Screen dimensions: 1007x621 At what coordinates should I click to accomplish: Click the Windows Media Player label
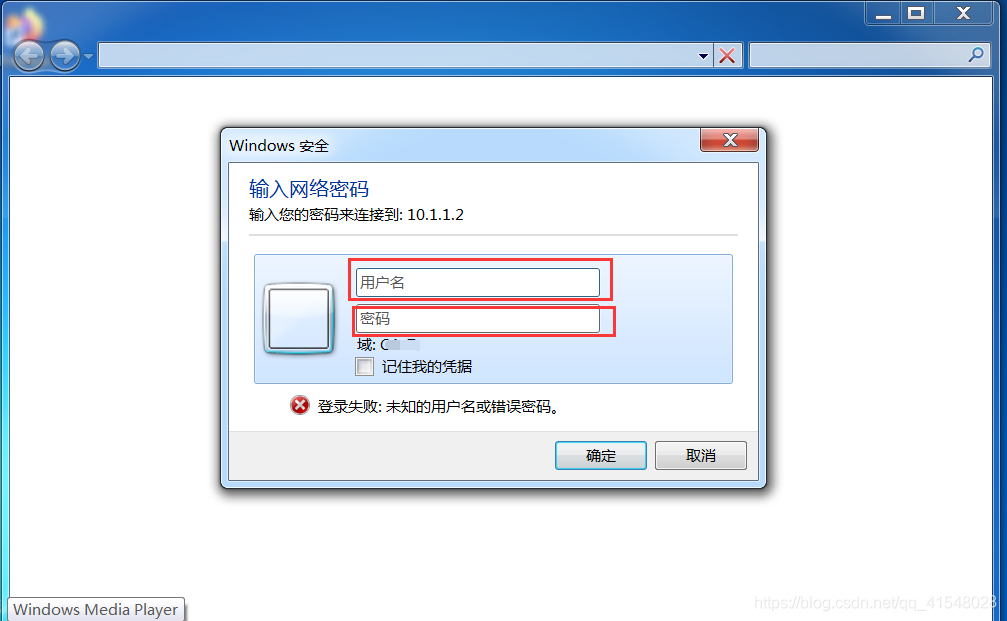click(96, 609)
